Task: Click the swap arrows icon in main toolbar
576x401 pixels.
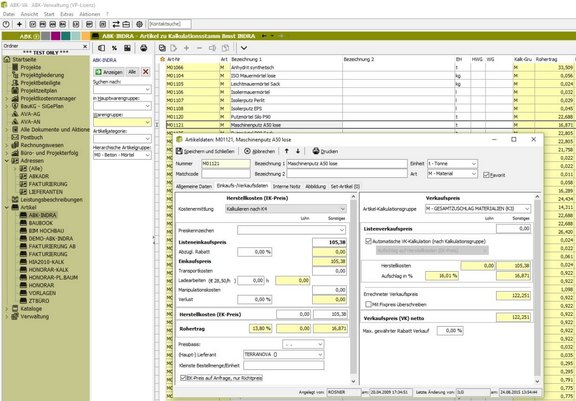Action: point(116,24)
